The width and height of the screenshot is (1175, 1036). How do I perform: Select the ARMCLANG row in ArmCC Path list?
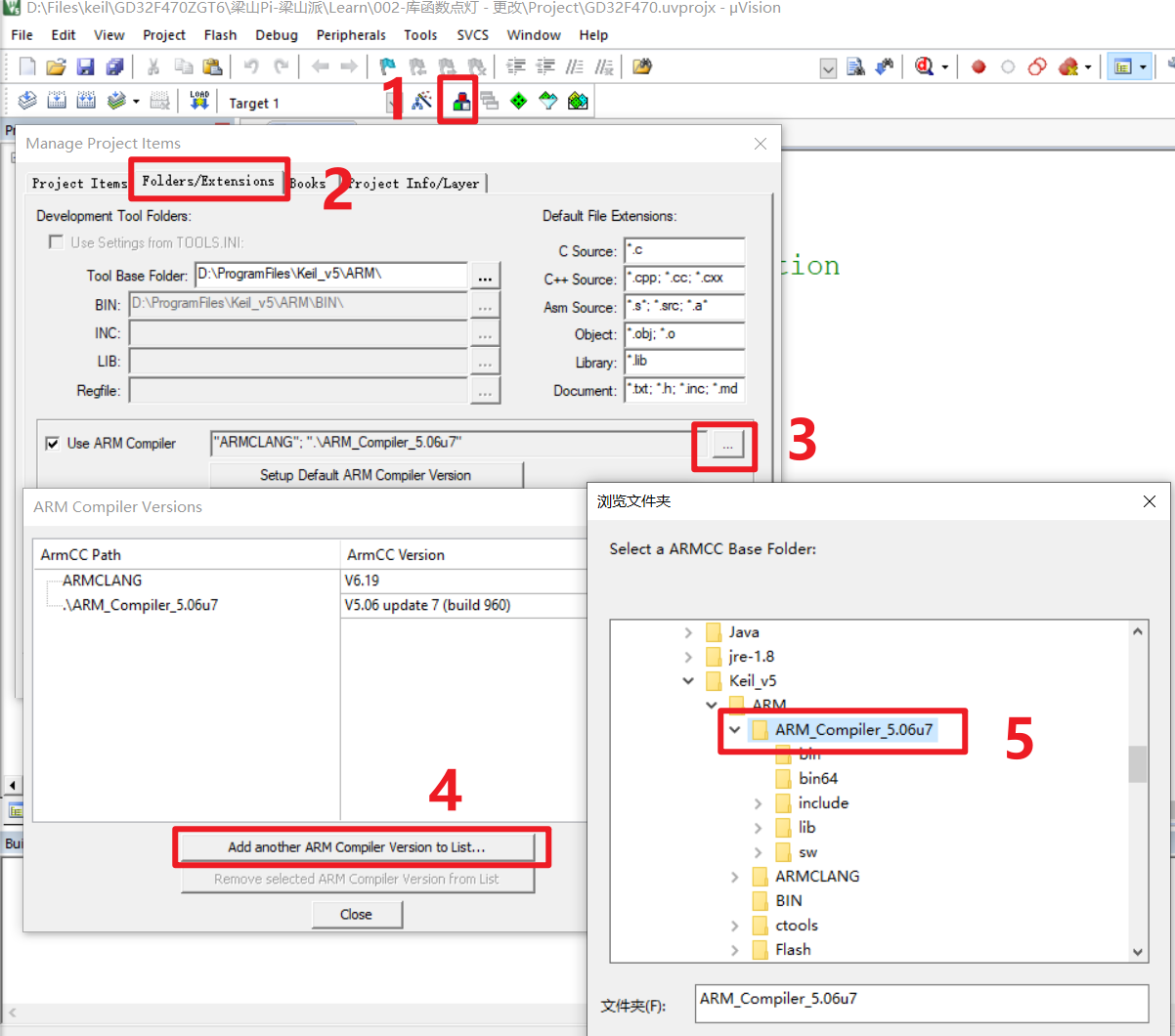point(103,581)
